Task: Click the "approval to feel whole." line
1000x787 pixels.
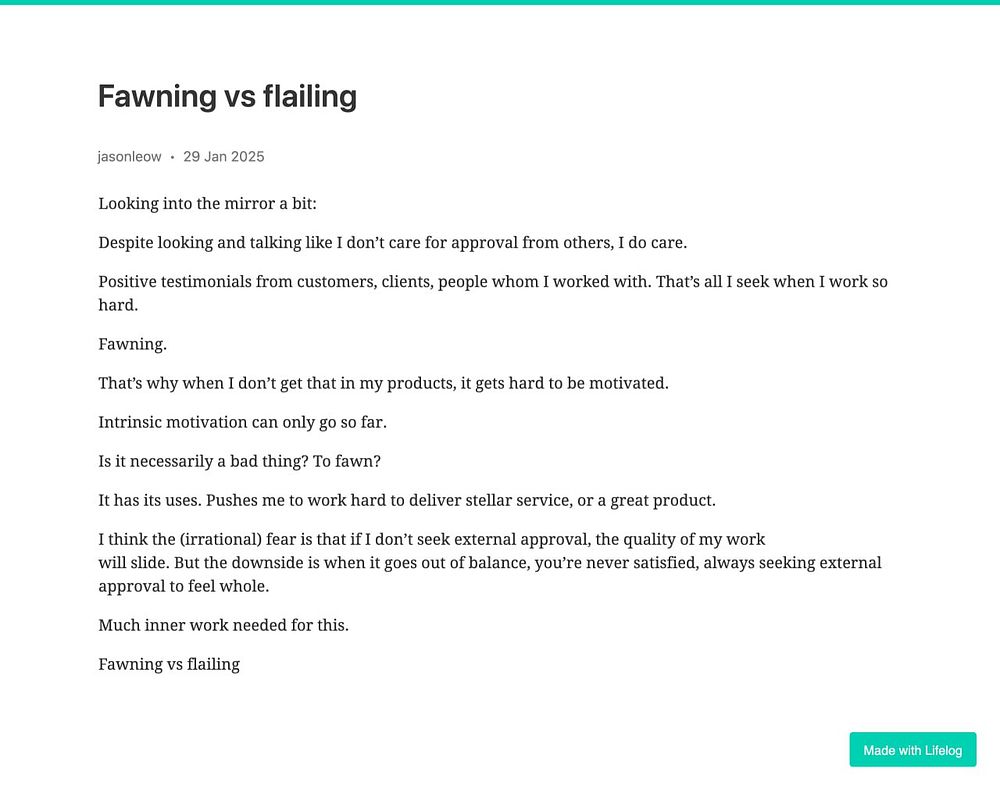Action: (x=184, y=586)
